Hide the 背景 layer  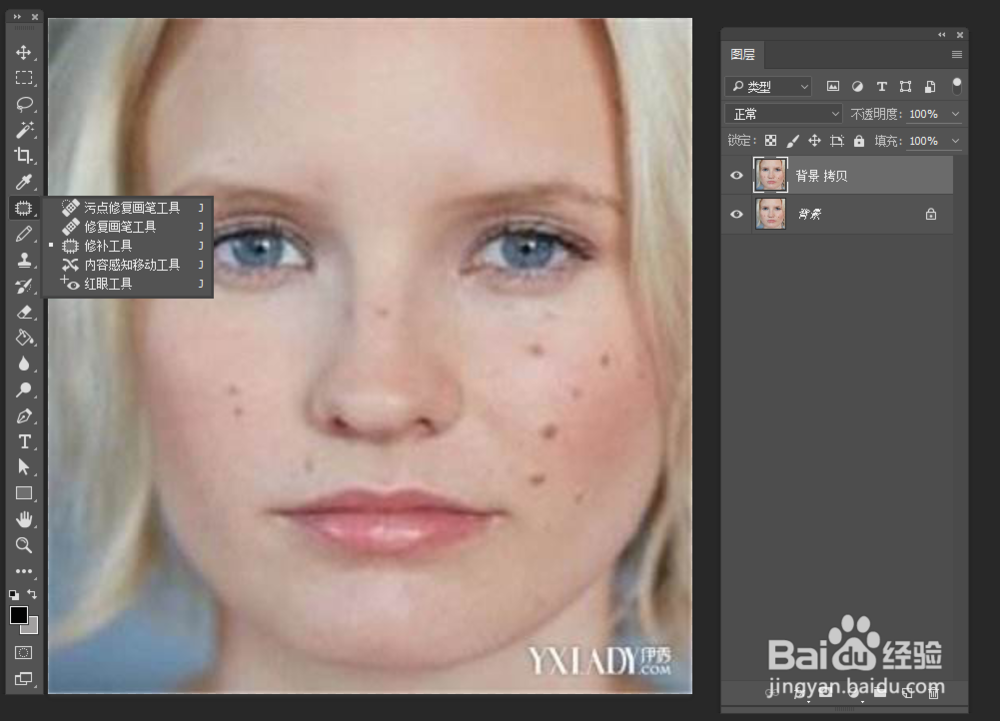point(737,214)
